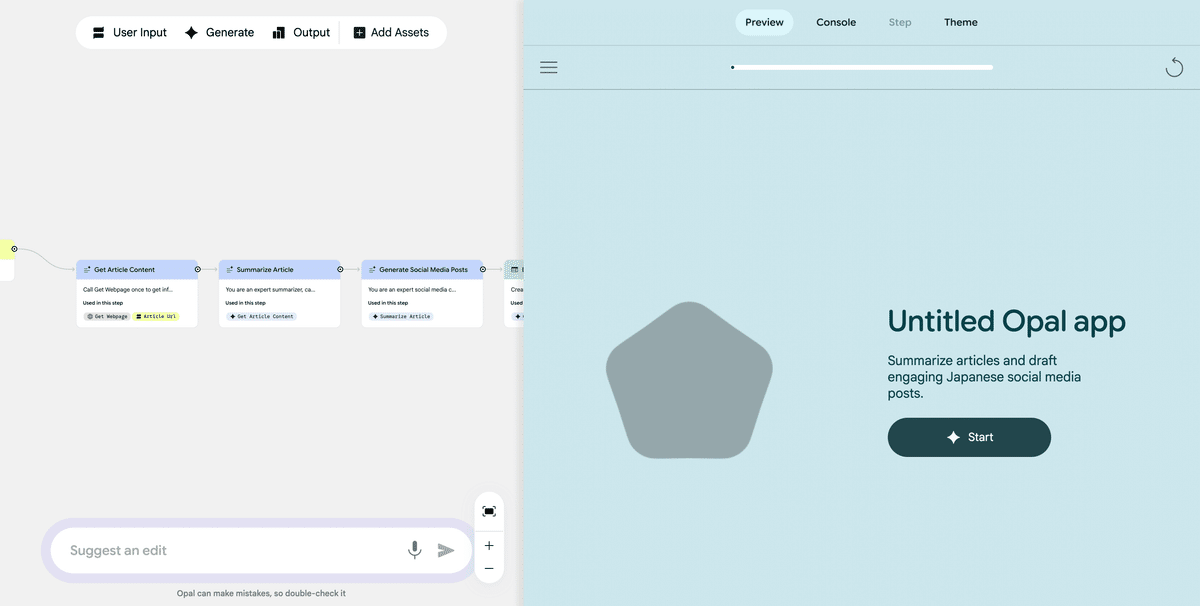Click inside the Suggest an edit field

pos(200,550)
